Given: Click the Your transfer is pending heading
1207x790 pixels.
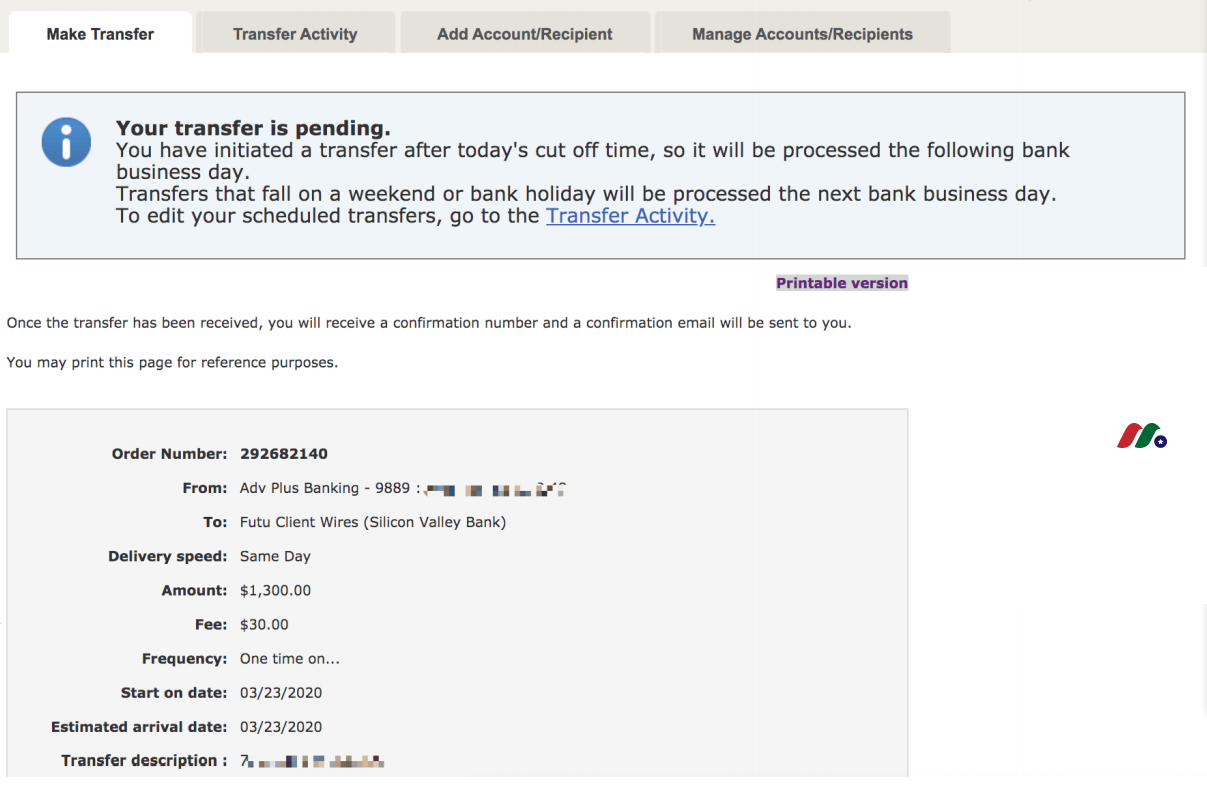Looking at the screenshot, I should point(253,128).
